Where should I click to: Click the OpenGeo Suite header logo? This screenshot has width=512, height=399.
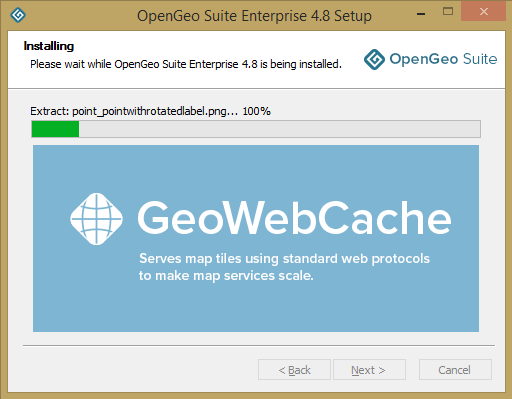[x=430, y=59]
